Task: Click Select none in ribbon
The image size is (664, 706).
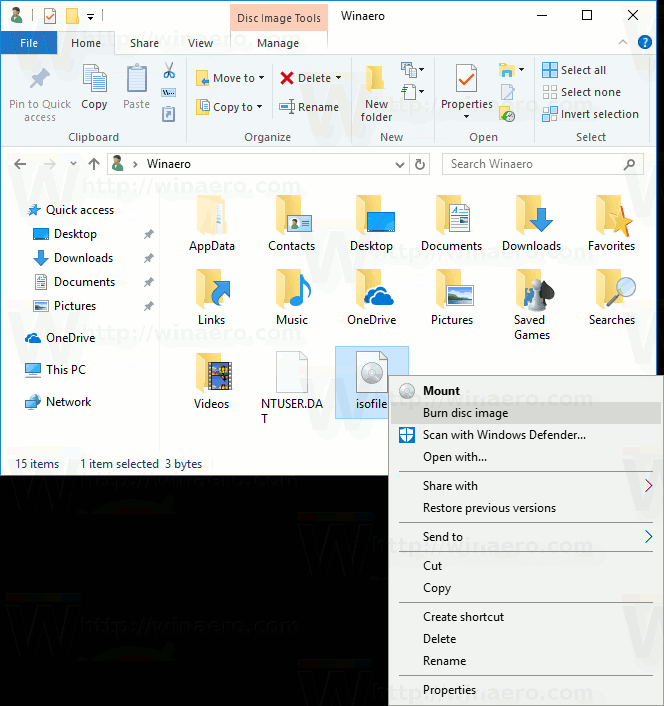Action: (581, 92)
